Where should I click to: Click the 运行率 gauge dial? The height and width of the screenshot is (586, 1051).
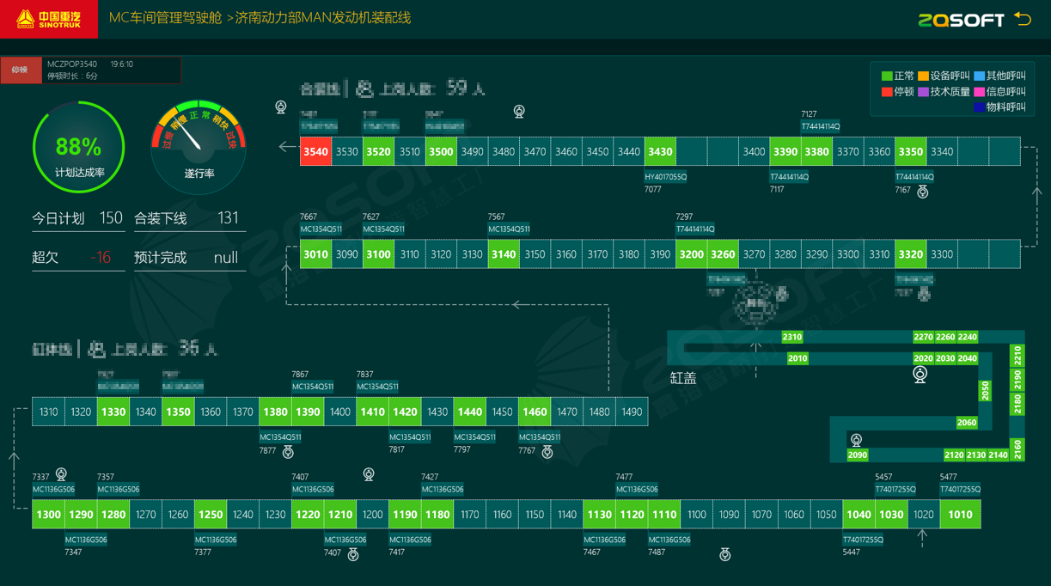coord(199,143)
